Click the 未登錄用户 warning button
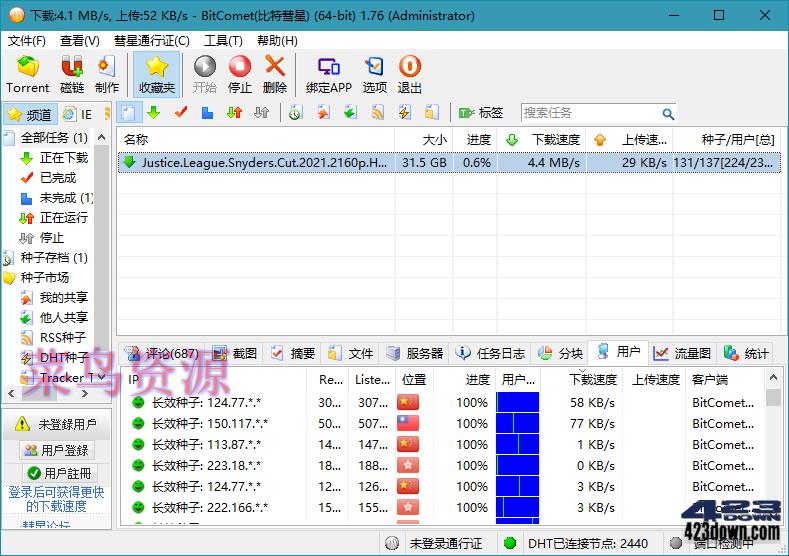This screenshot has height=556, width=789. 55,425
